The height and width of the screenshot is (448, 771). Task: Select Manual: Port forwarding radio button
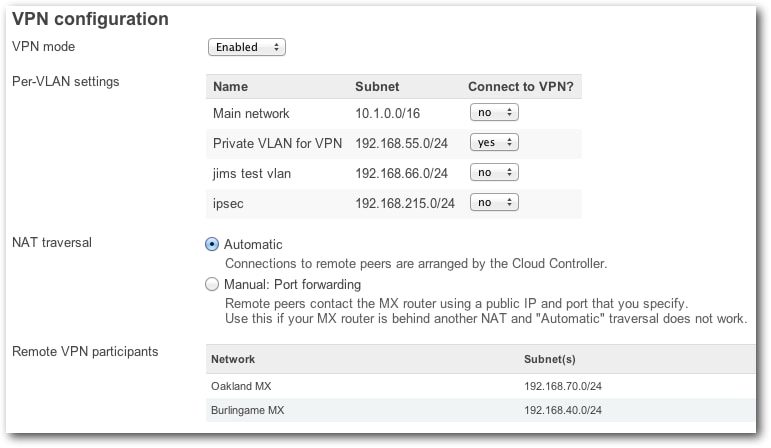click(x=212, y=284)
